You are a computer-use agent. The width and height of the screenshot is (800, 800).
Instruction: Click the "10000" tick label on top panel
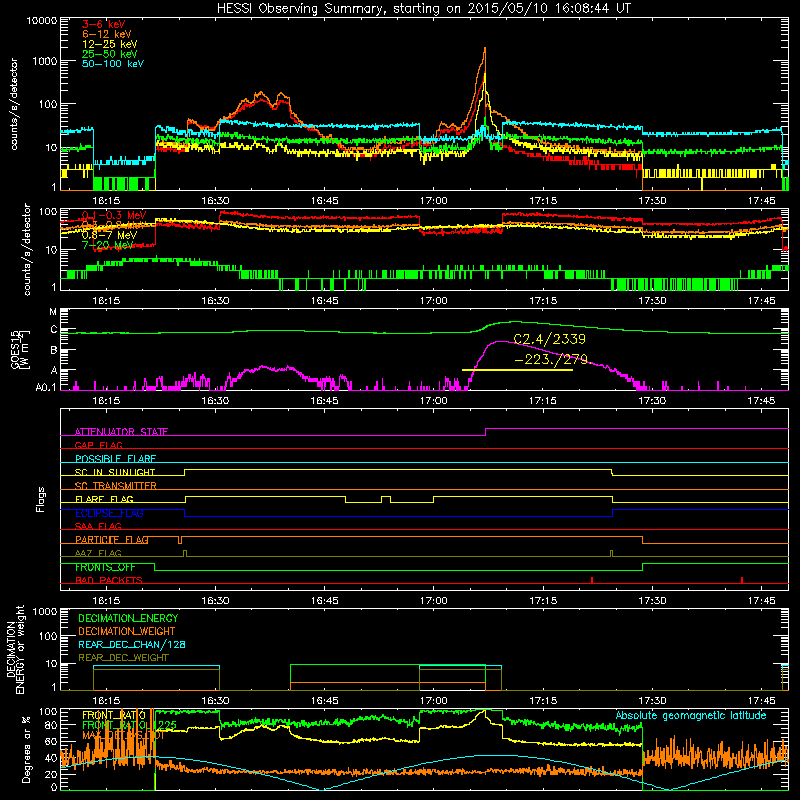pos(42,20)
